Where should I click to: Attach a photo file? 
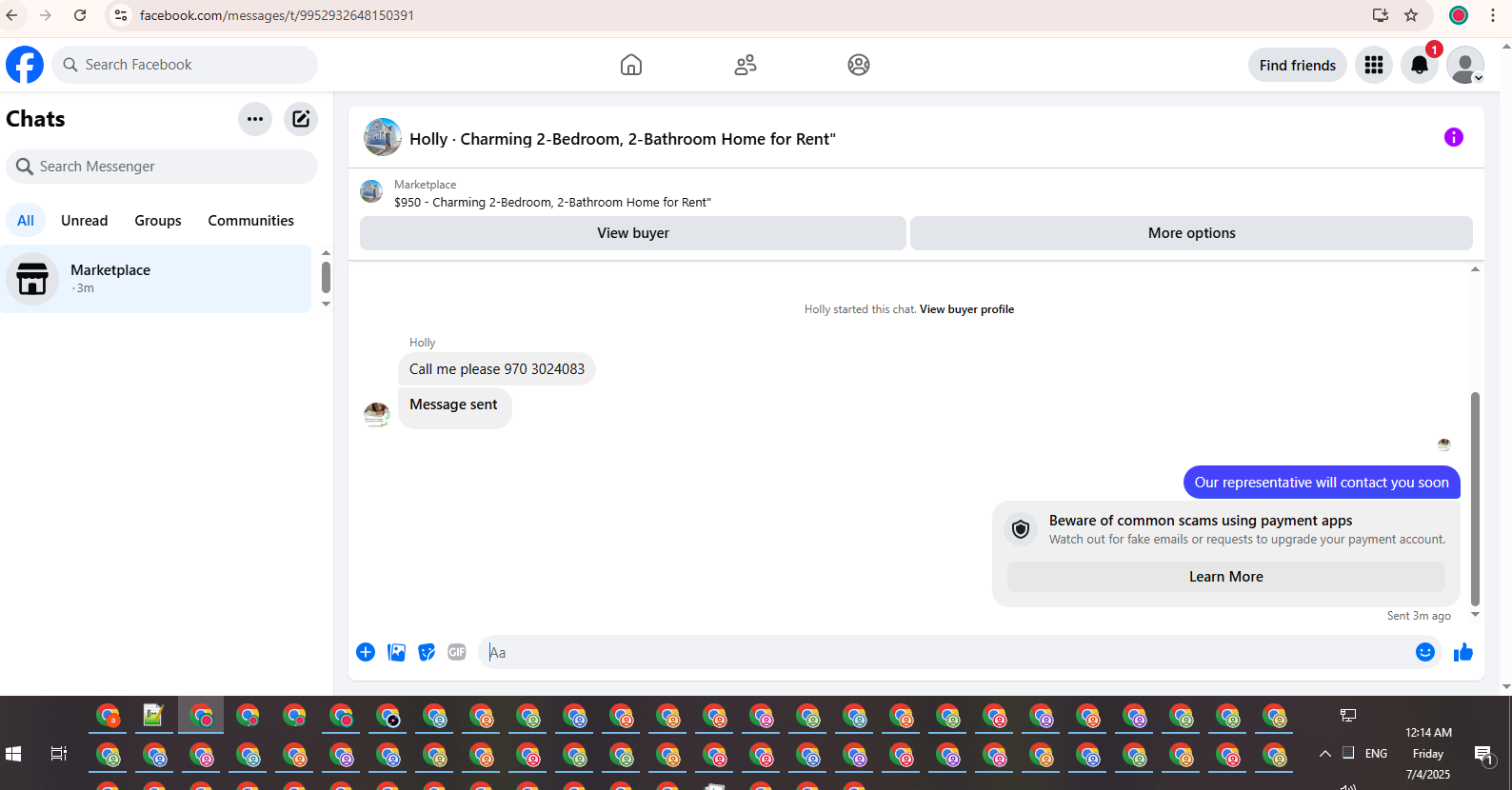pos(397,652)
